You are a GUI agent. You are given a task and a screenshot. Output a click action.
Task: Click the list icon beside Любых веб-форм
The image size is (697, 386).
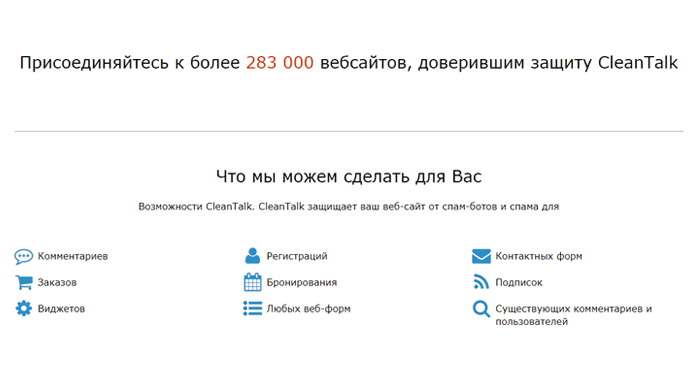click(x=252, y=309)
